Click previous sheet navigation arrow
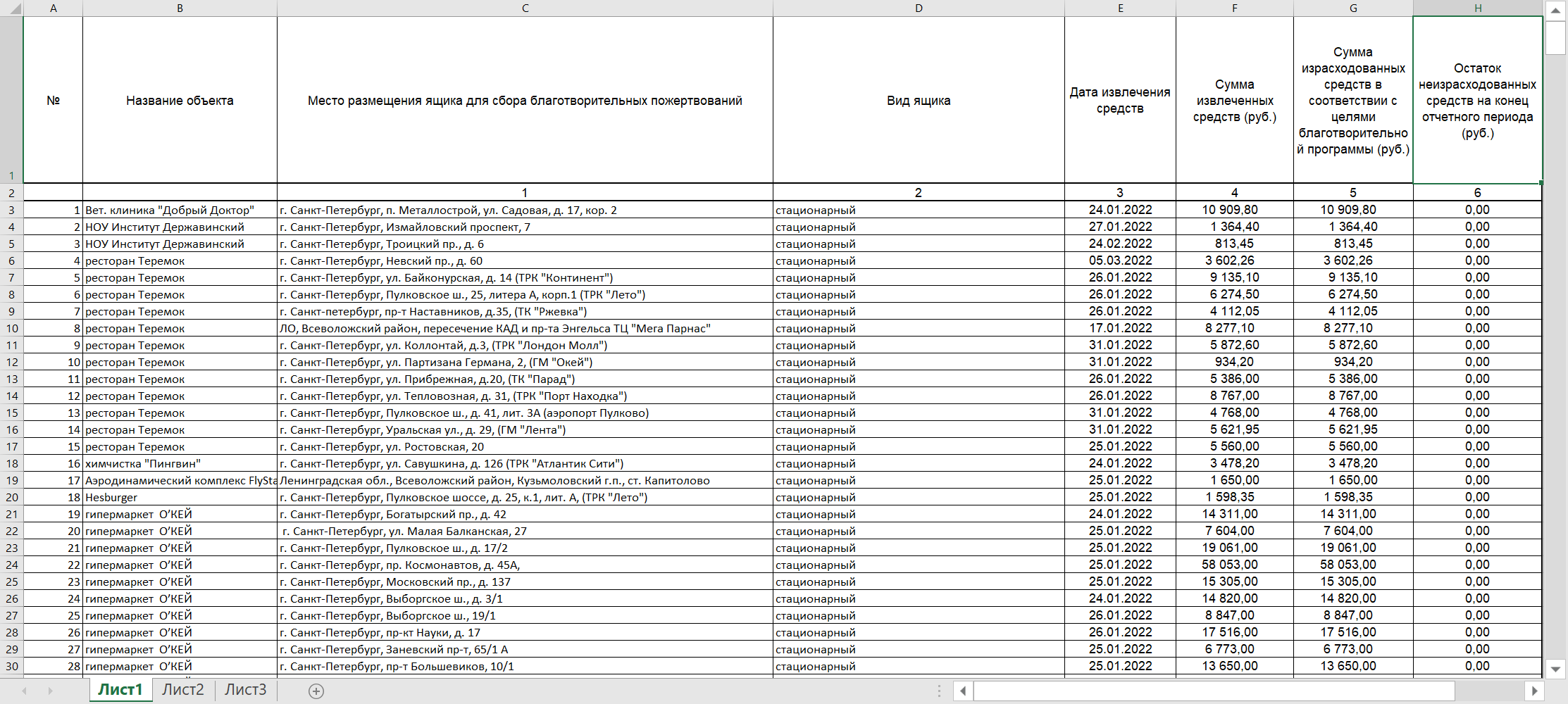 coord(25,691)
